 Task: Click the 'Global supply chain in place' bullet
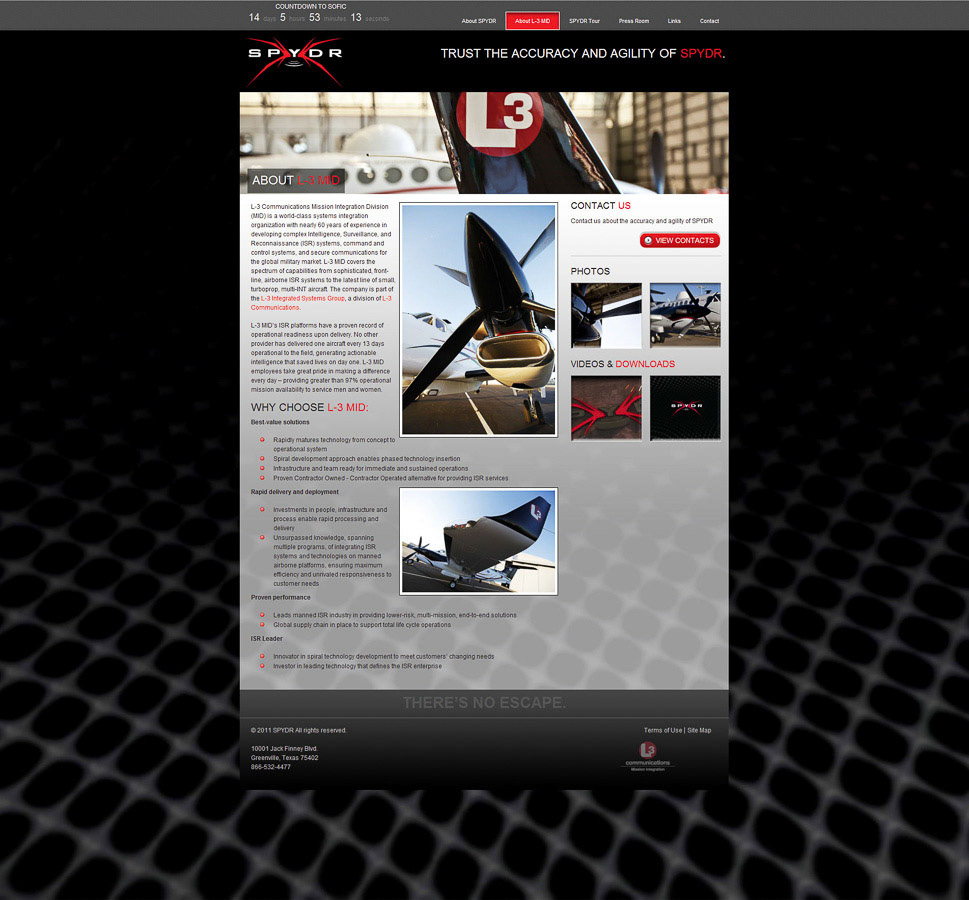pos(362,625)
